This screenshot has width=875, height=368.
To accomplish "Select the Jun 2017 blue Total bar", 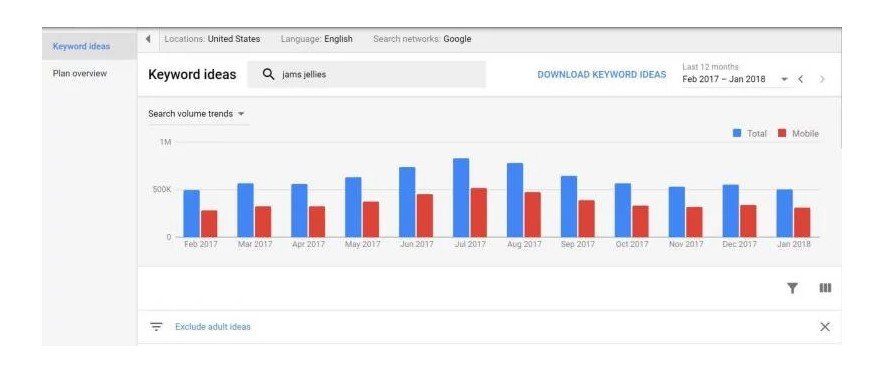I will 407,202.
